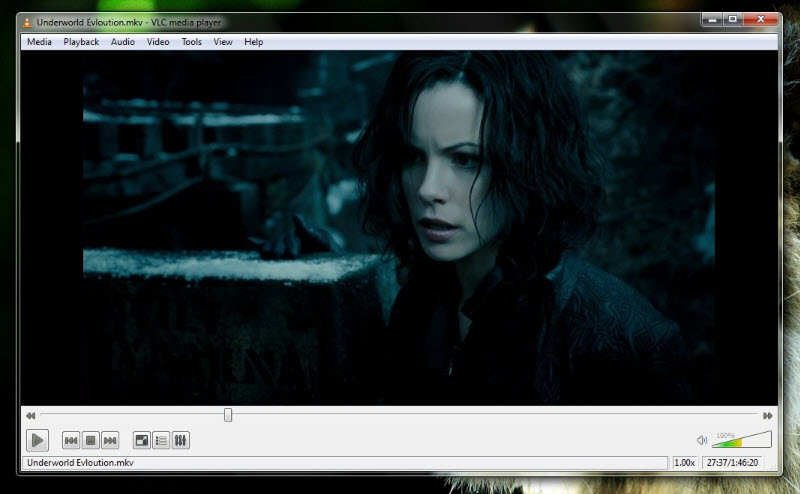Screen dimensions: 800x494
Task: Show the playlist icon
Action: pos(161,440)
